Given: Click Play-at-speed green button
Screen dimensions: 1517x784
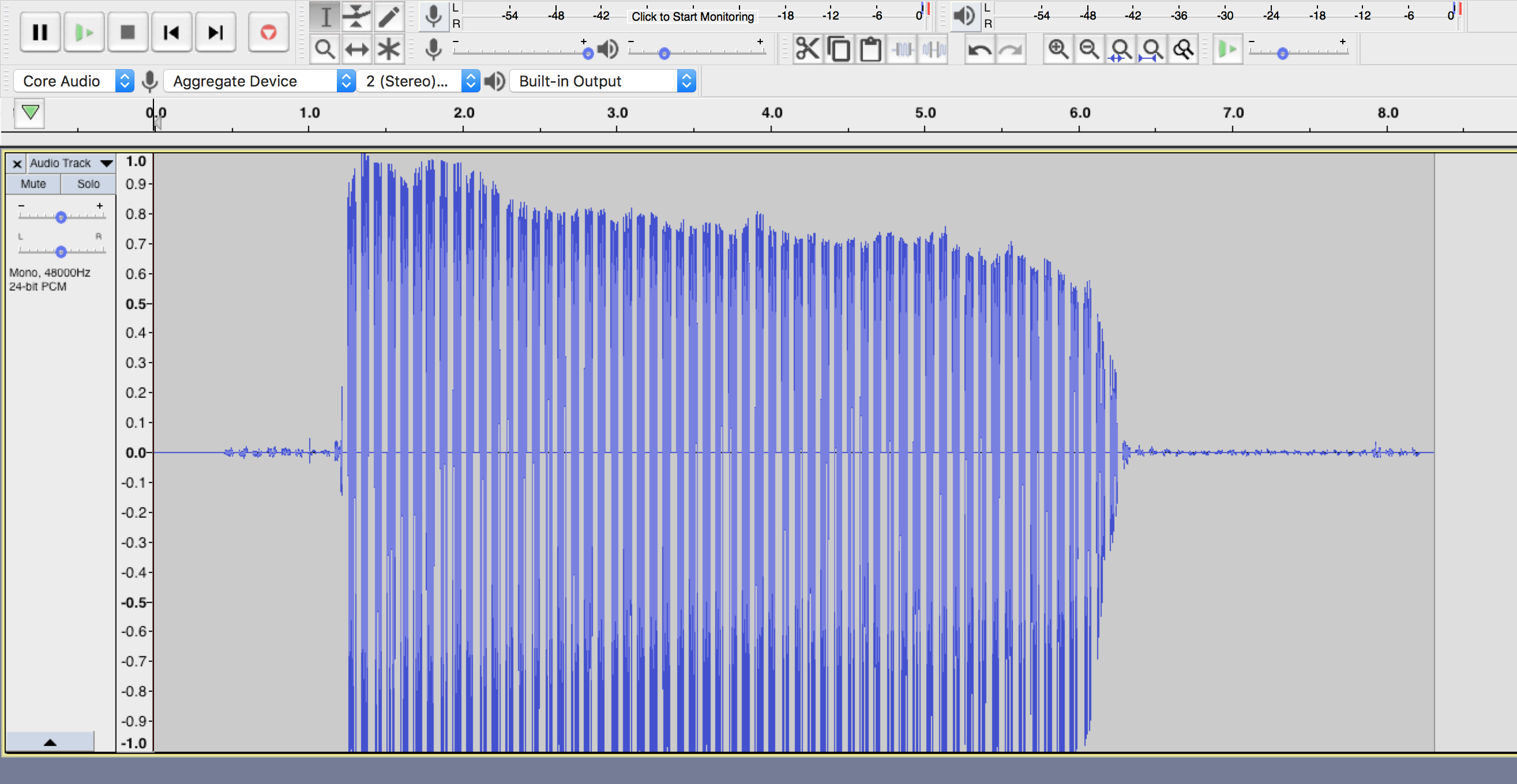Looking at the screenshot, I should click(x=1228, y=50).
